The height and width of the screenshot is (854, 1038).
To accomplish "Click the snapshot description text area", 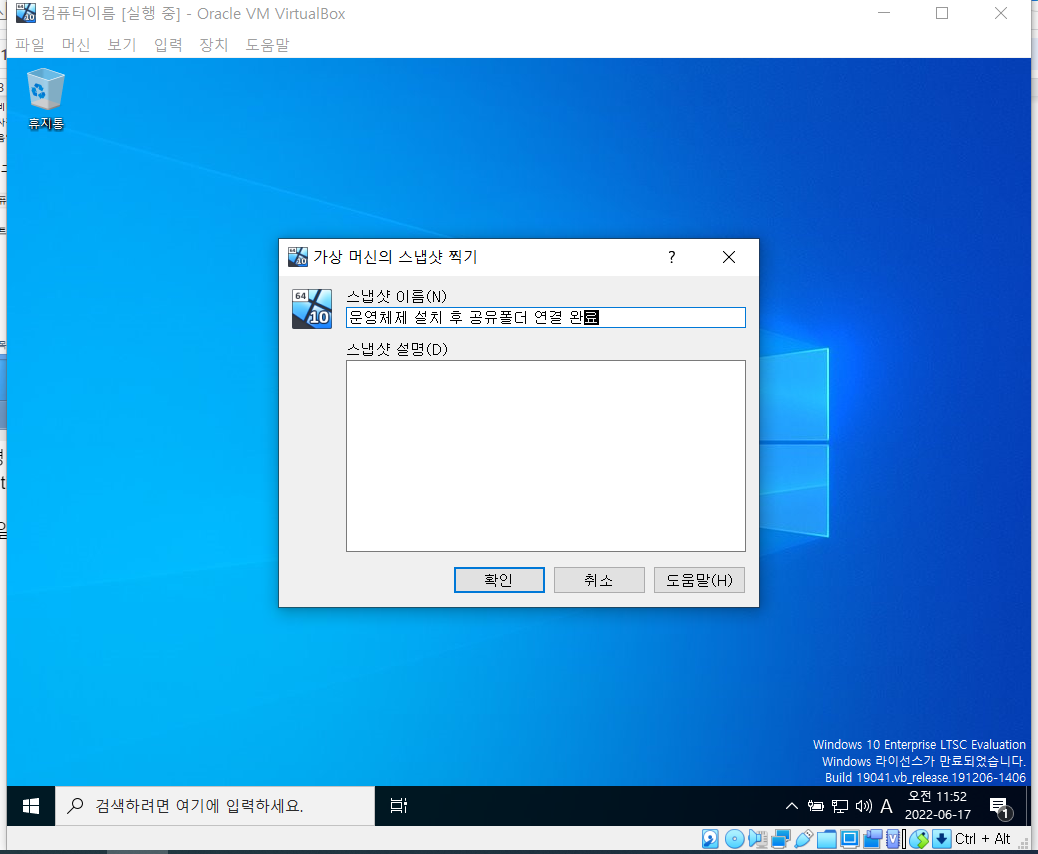I will point(545,455).
